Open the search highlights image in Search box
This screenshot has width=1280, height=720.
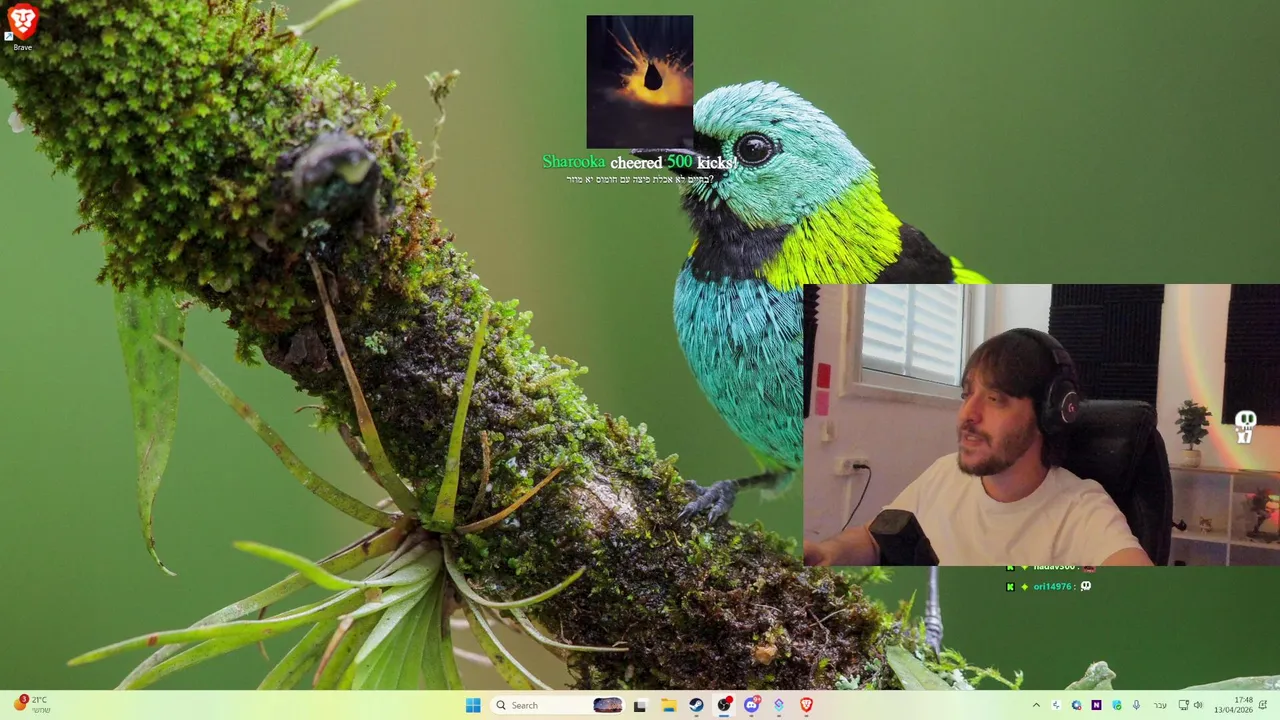[608, 705]
